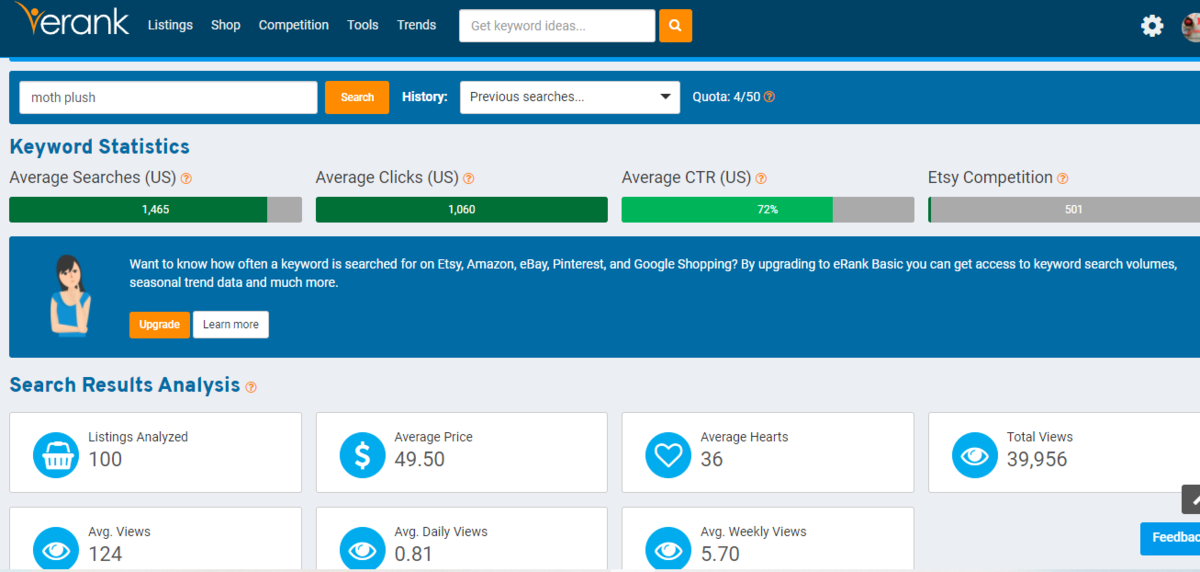Open the Listings menu

point(170,25)
